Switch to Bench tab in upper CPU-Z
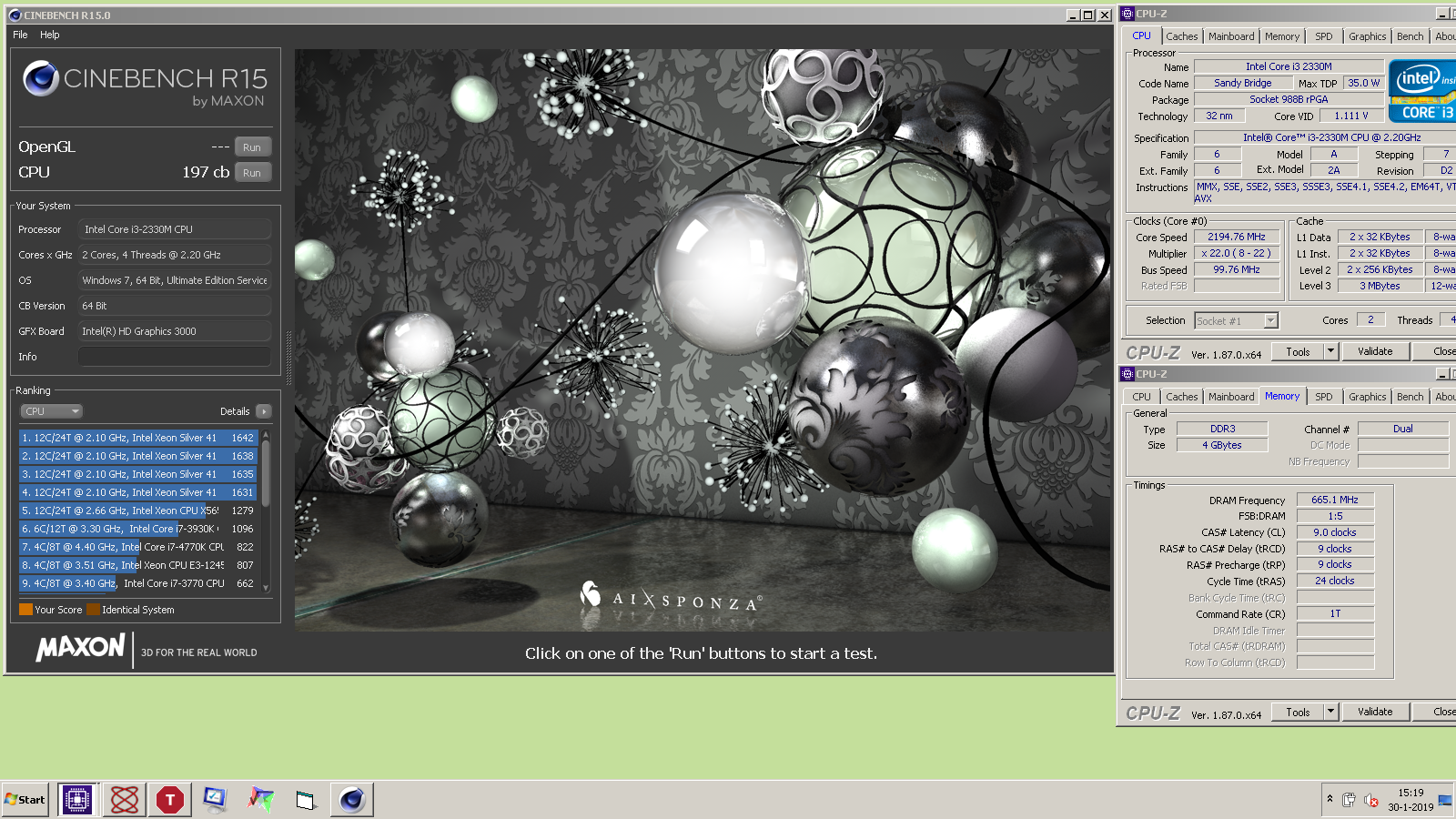Image resolution: width=1456 pixels, height=819 pixels. [x=1410, y=36]
